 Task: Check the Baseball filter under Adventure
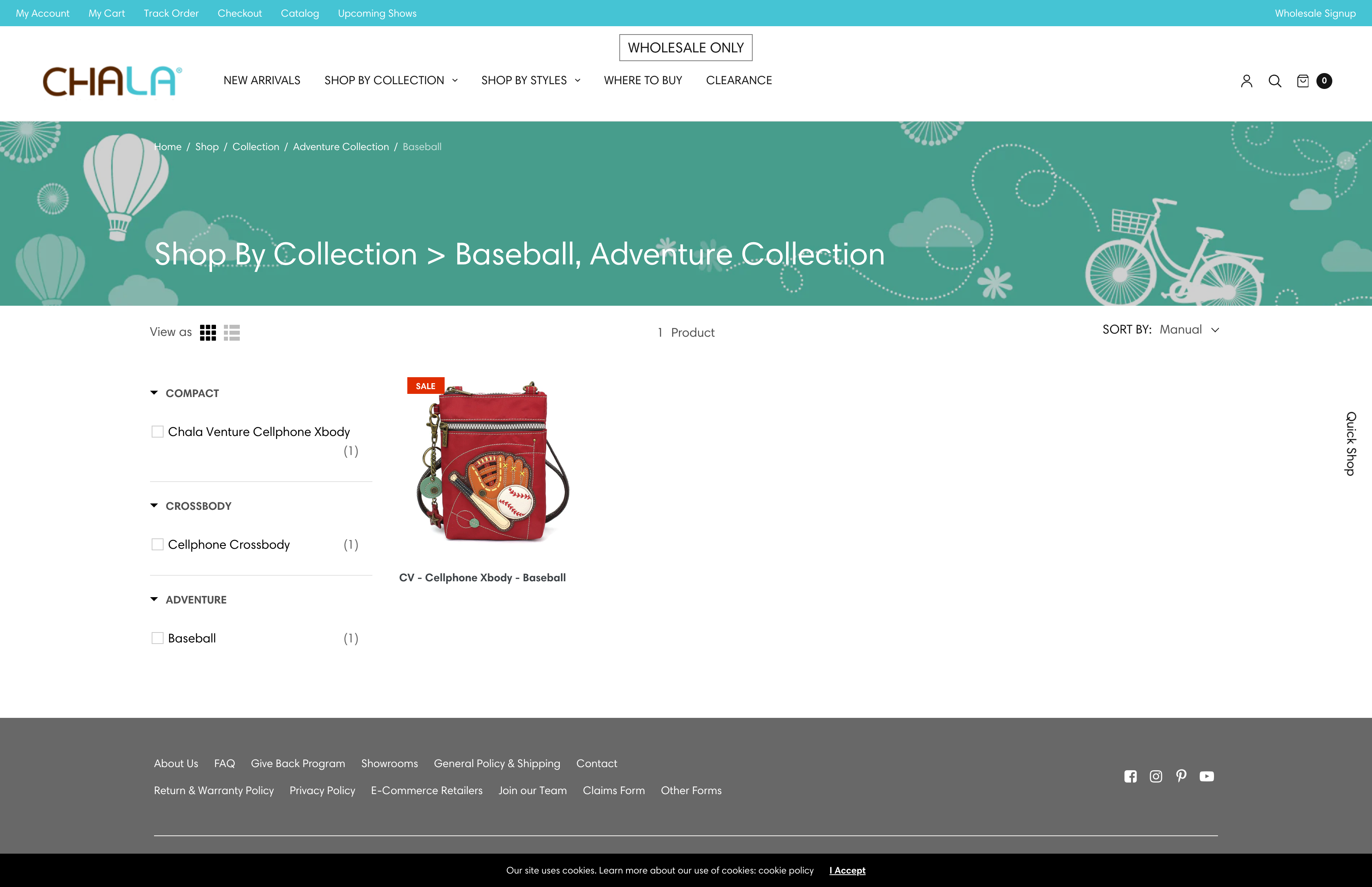coord(157,638)
